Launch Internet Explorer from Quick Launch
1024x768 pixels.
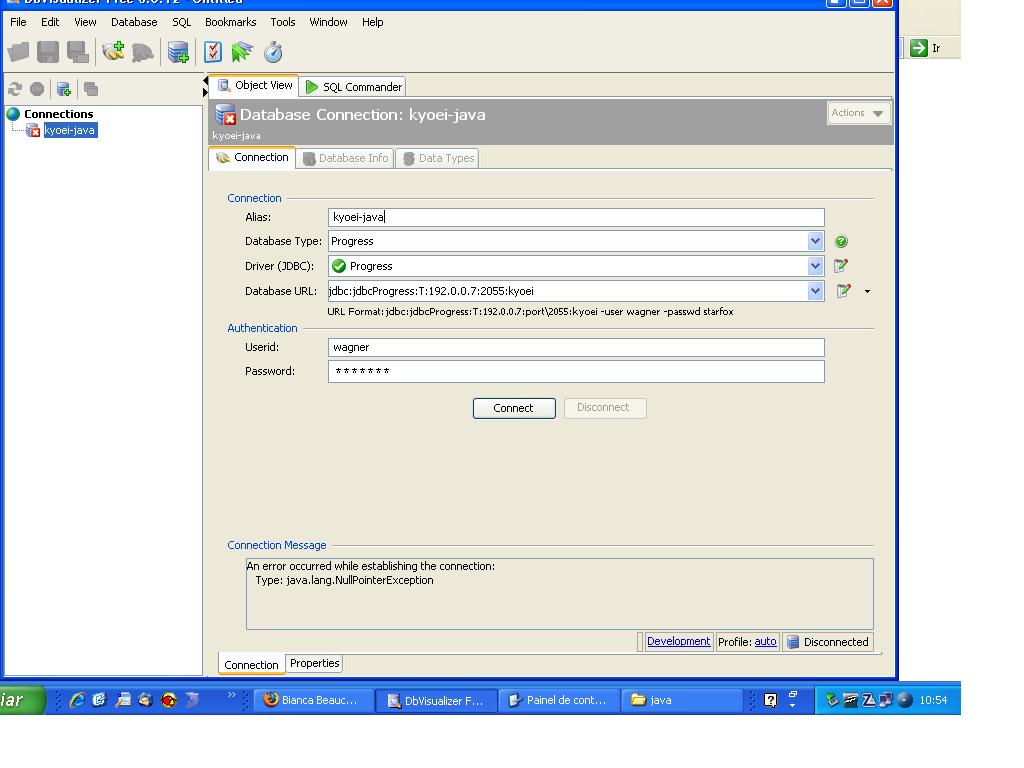[x=77, y=700]
